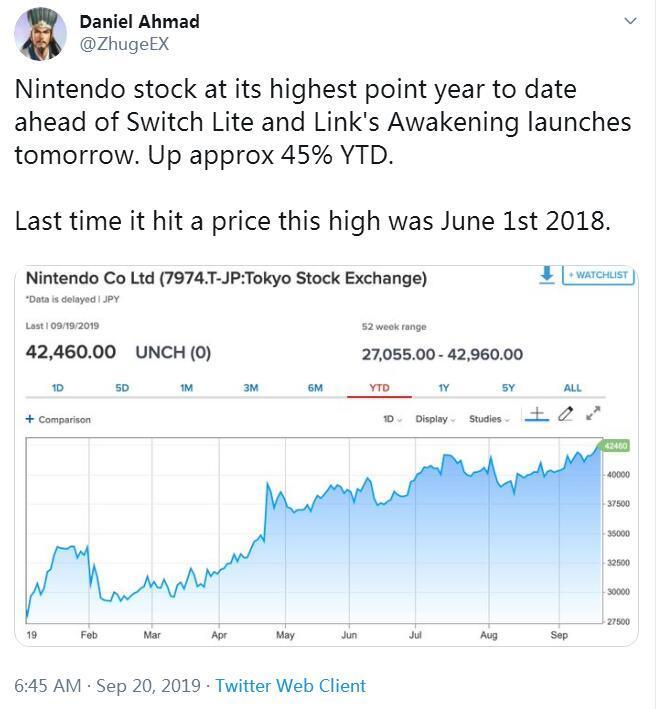Screen dimensions: 656x709
Task: Open the 1D interval dropdown
Action: pos(392,419)
